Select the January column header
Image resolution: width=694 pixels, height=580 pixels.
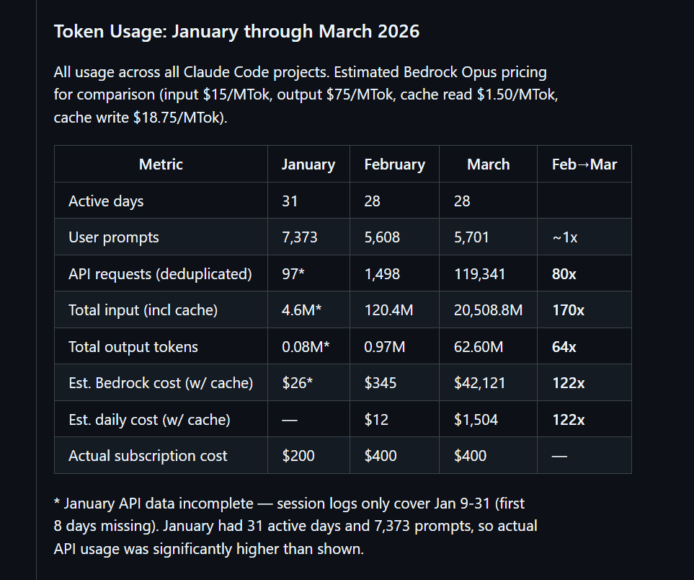click(x=308, y=164)
